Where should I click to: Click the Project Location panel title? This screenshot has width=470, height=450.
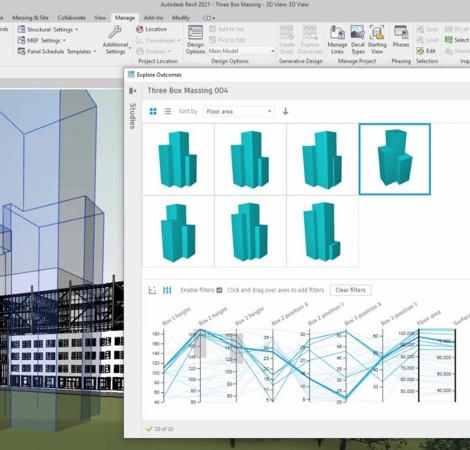158,61
